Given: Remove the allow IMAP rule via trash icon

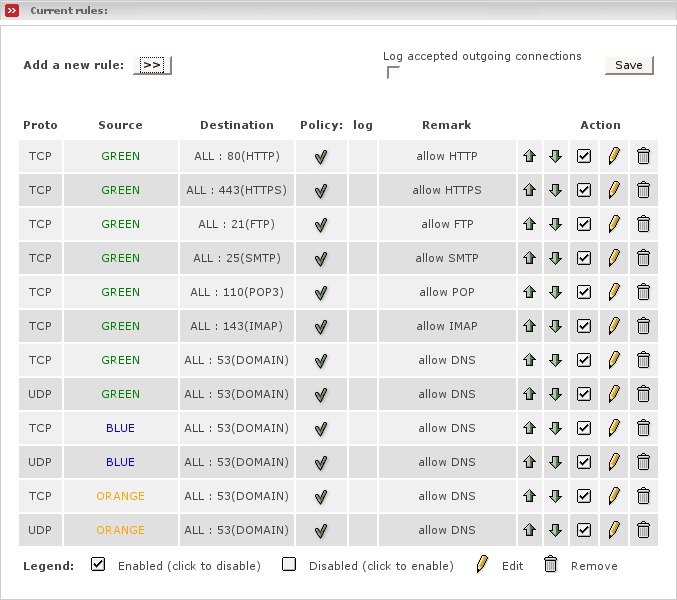Looking at the screenshot, I should (643, 326).
